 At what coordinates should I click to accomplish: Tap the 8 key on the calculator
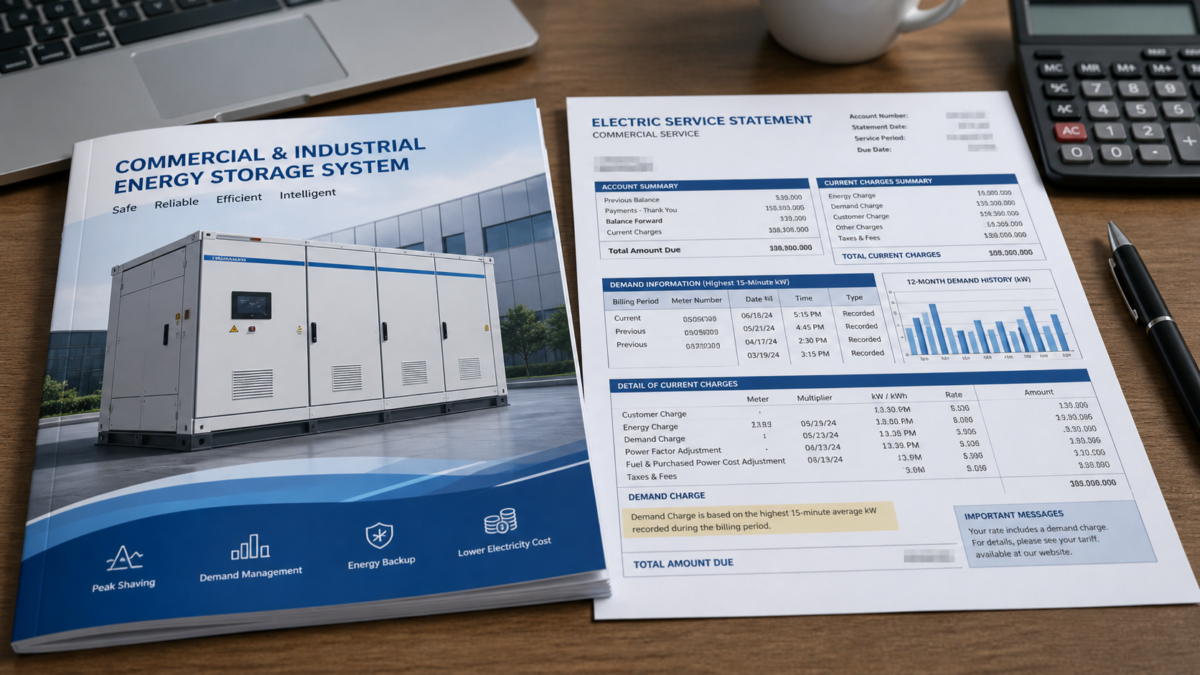[x=1133, y=89]
